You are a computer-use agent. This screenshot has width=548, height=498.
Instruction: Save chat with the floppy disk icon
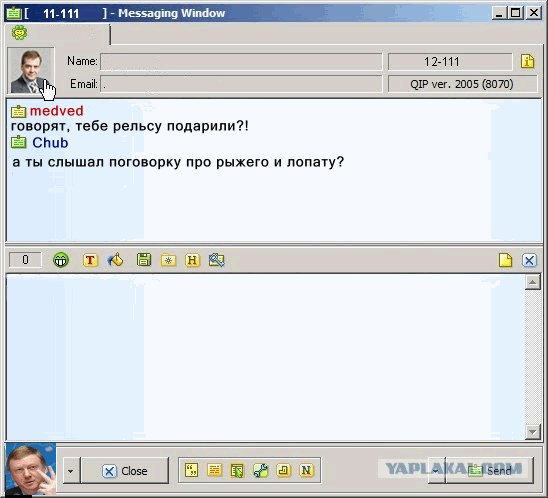[144, 260]
